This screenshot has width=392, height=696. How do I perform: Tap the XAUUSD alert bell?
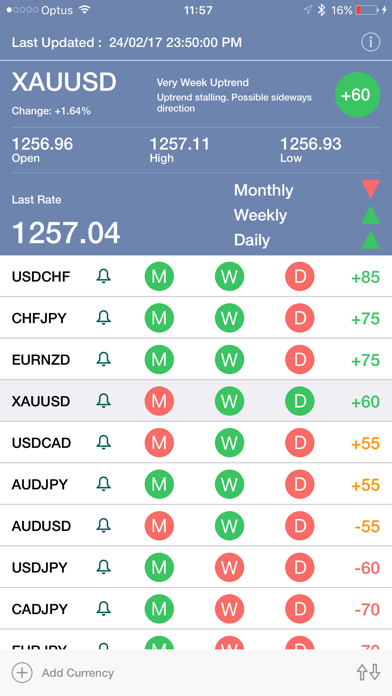tap(103, 401)
